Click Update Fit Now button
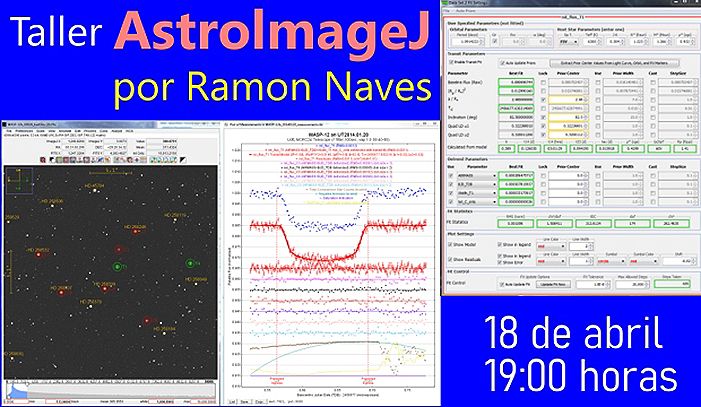 553,284
